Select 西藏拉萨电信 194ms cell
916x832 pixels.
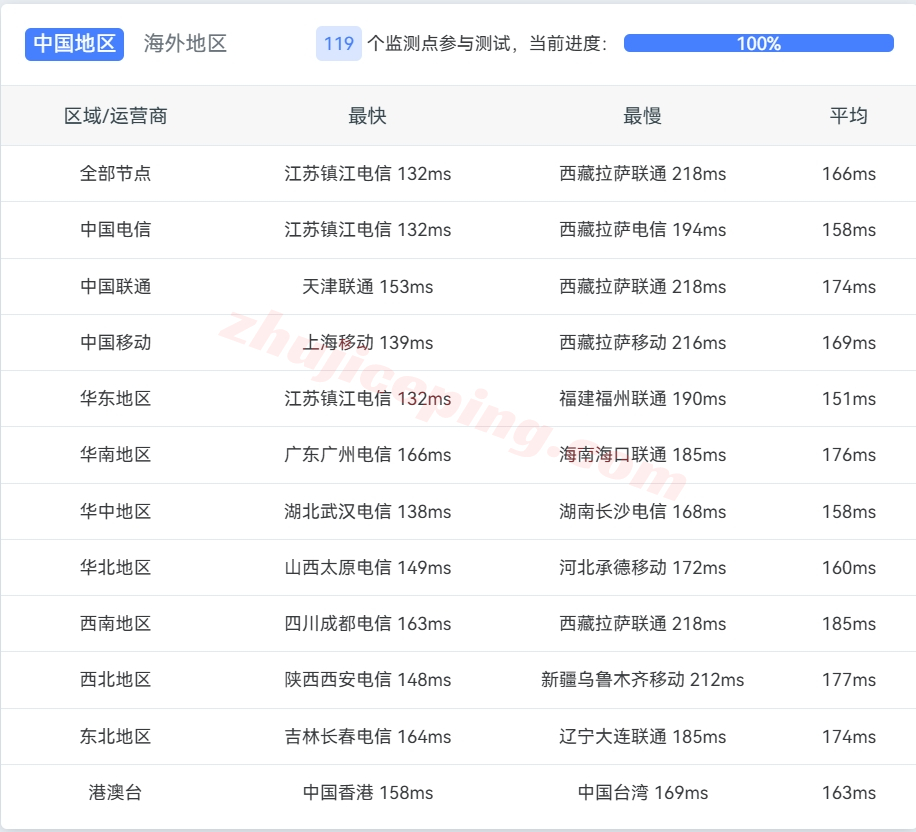[642, 230]
